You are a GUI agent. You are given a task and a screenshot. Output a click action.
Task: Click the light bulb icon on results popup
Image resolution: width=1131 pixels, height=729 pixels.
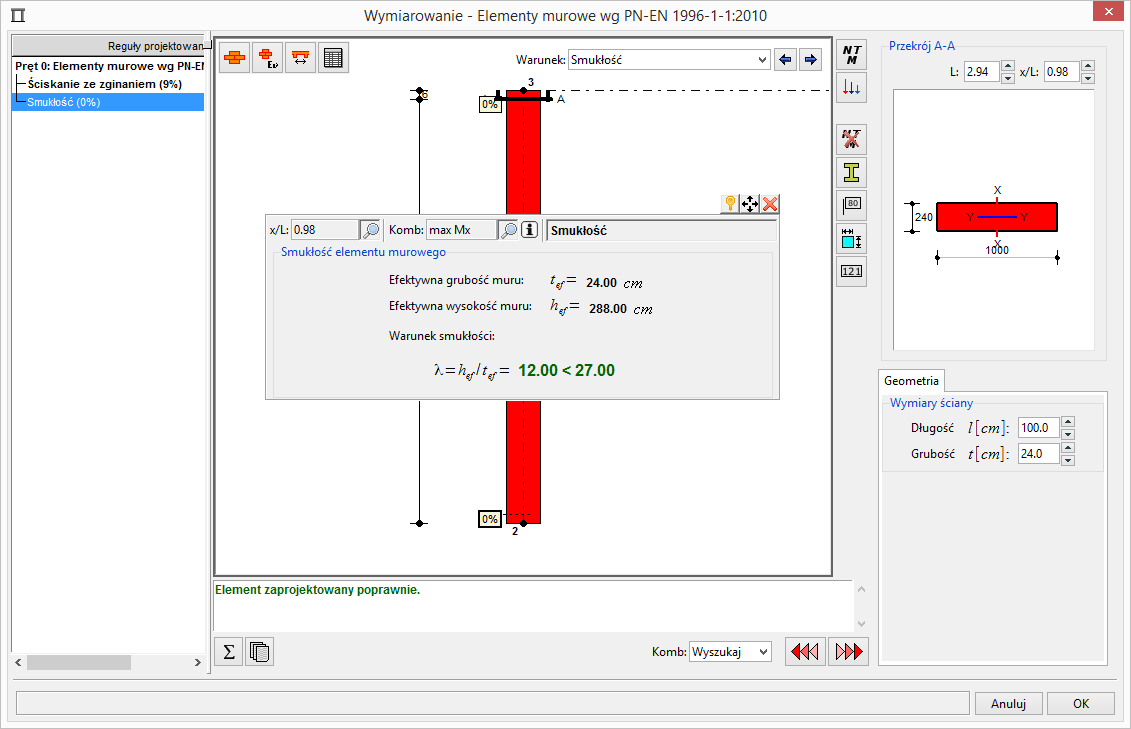click(x=731, y=204)
